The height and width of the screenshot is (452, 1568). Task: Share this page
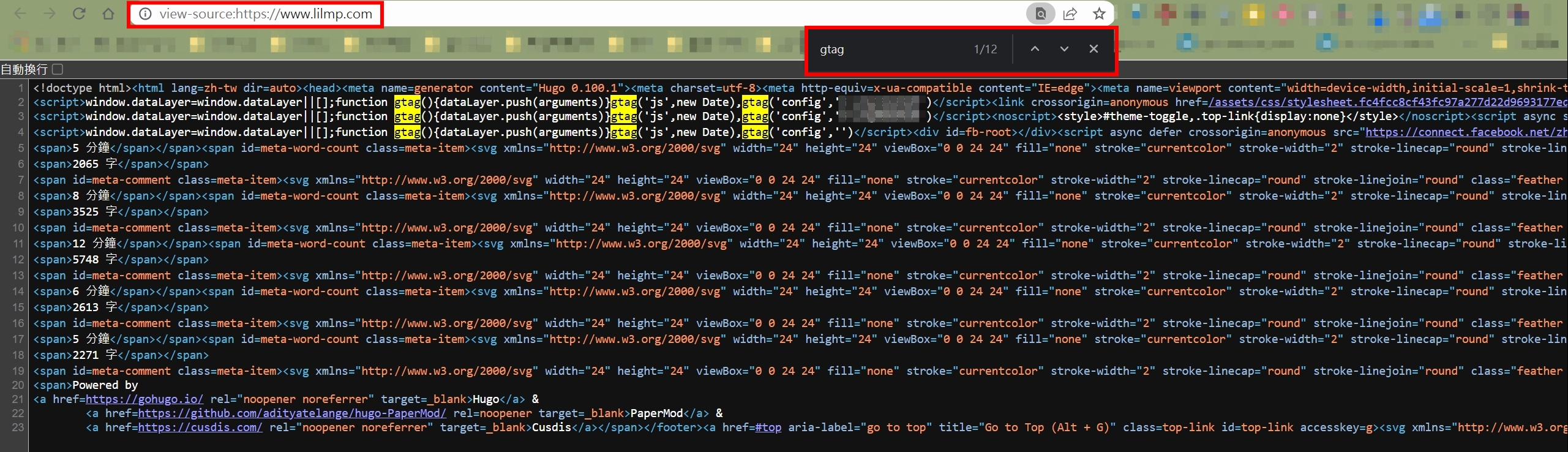1070,13
